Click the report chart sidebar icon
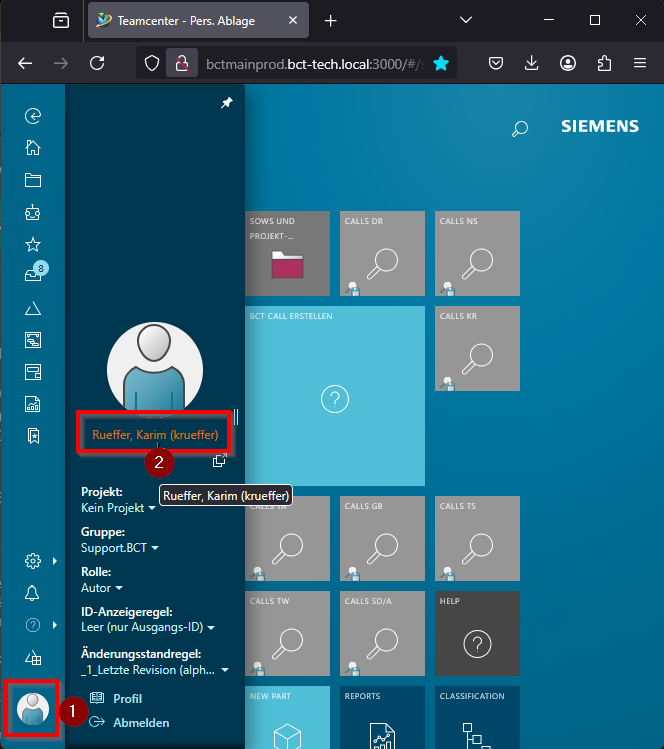Viewport: 664px width, 749px height. [x=32, y=404]
